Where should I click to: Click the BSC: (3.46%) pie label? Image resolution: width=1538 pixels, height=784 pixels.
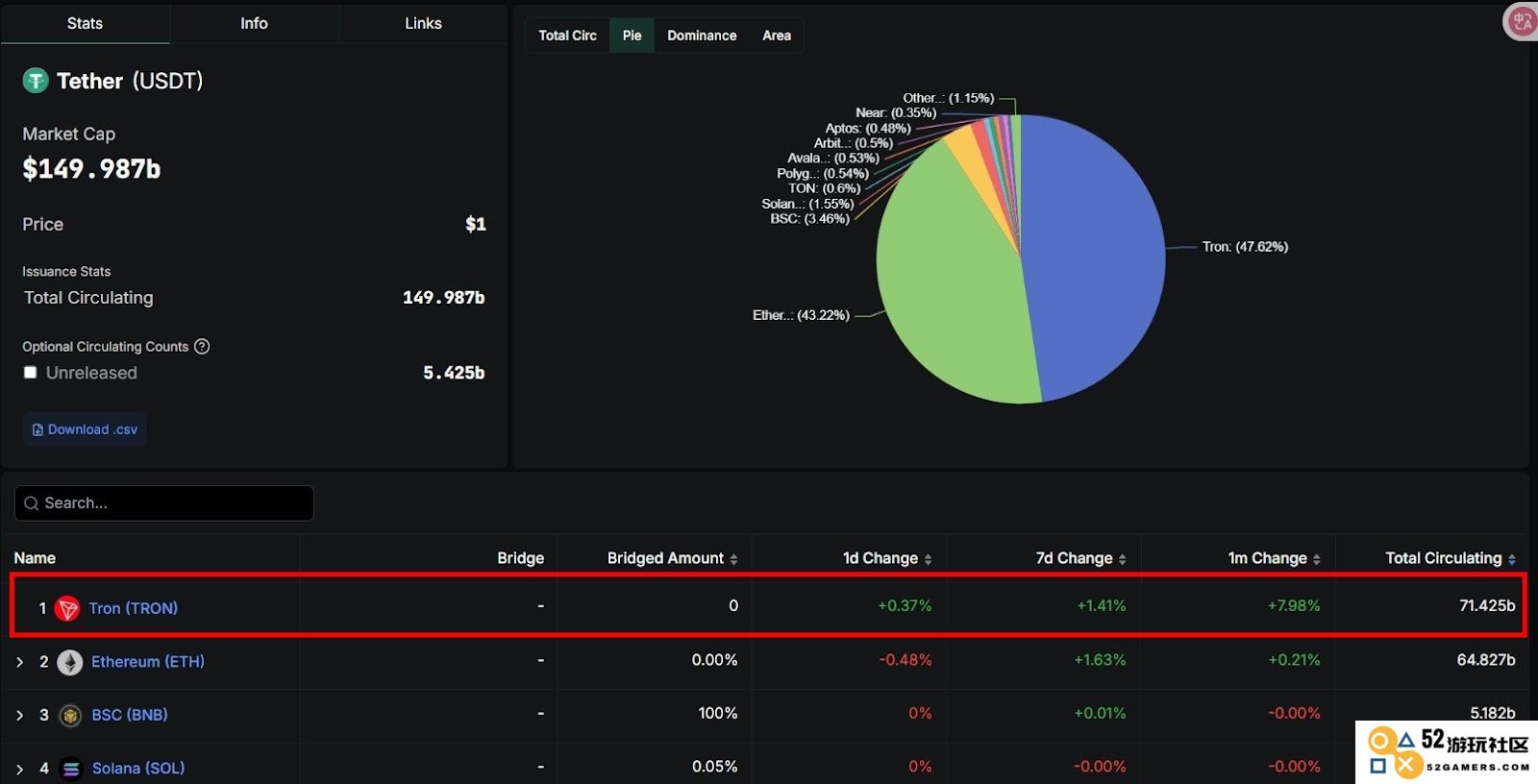(x=809, y=219)
